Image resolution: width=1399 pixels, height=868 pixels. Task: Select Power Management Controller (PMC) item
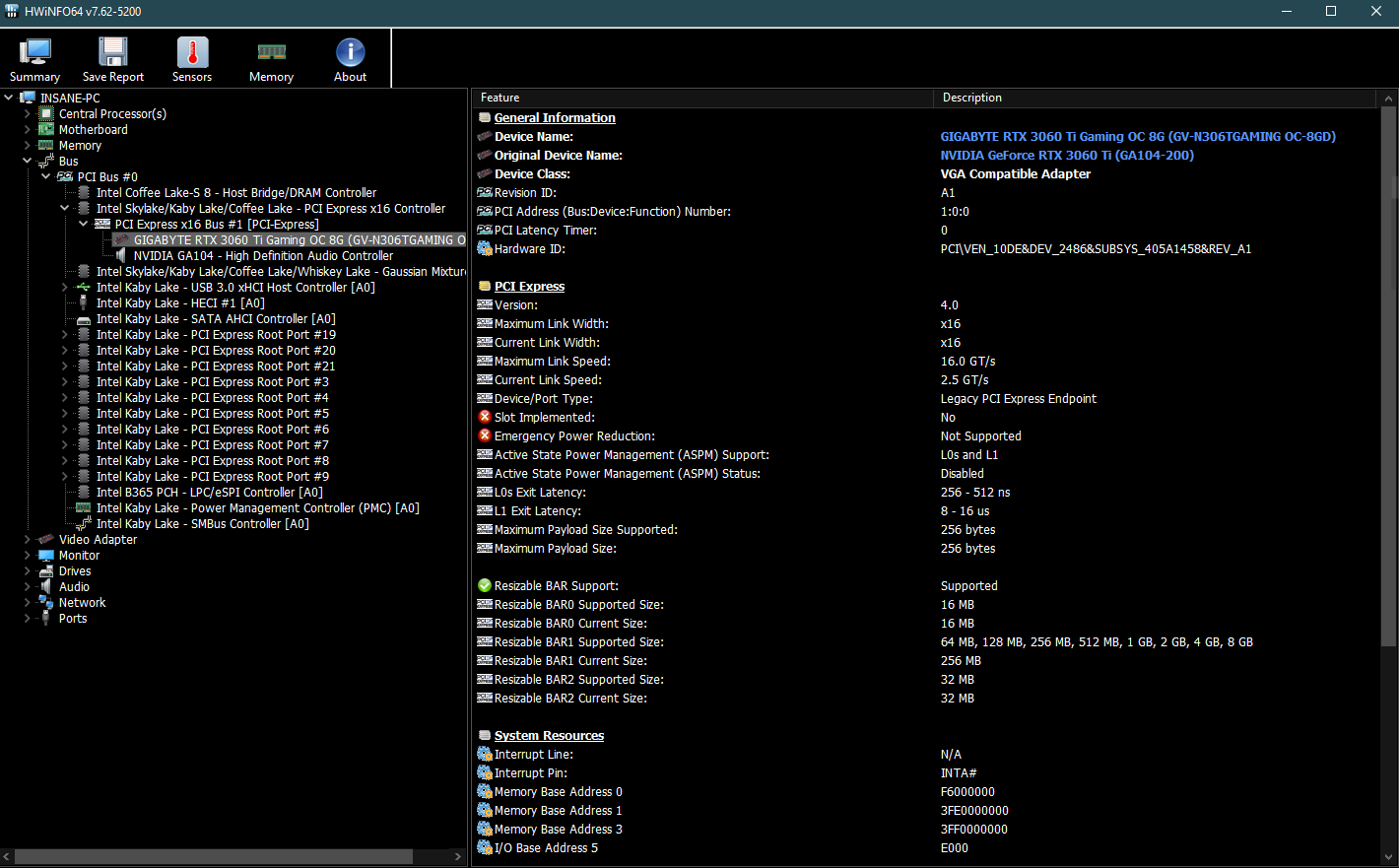pyautogui.click(x=258, y=507)
